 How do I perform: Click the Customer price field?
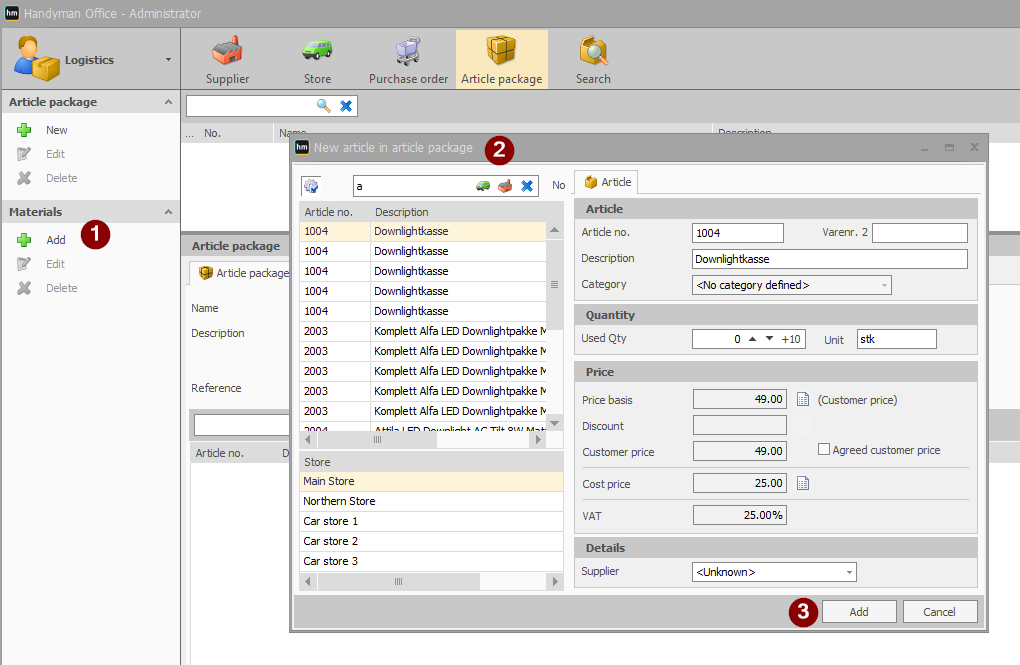tap(740, 451)
